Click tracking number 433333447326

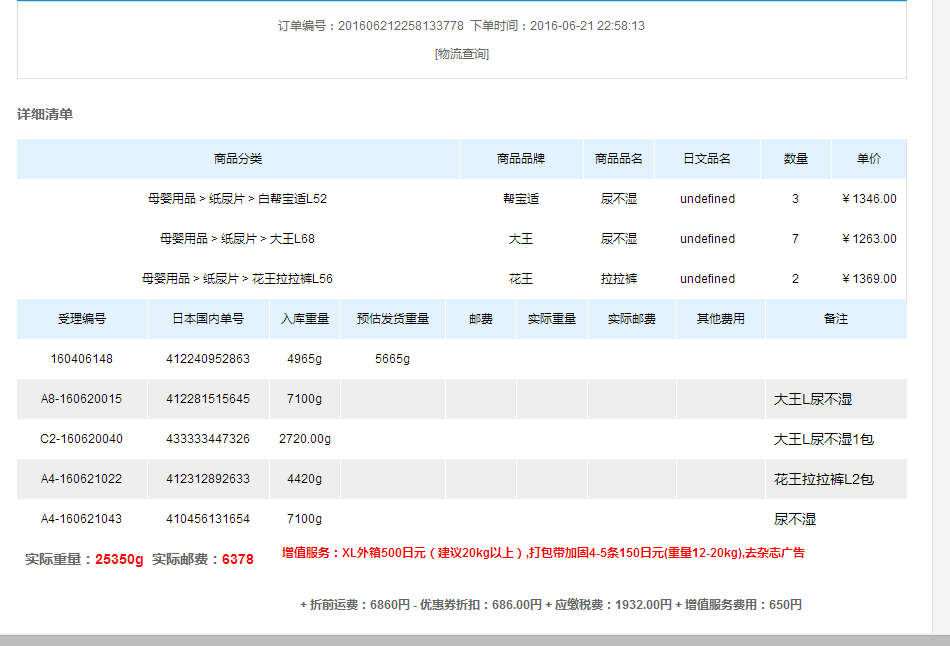[208, 439]
